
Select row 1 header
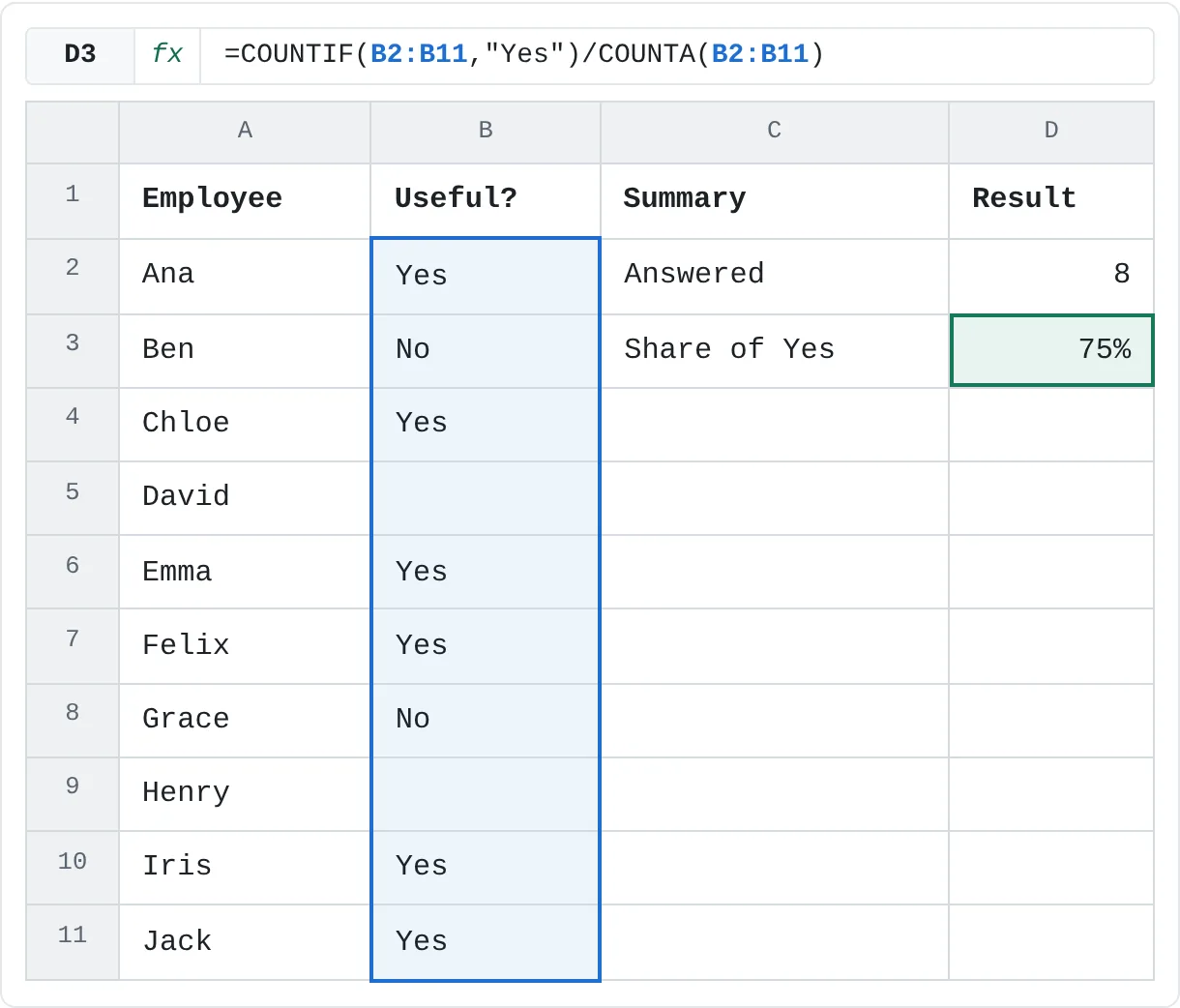(73, 201)
